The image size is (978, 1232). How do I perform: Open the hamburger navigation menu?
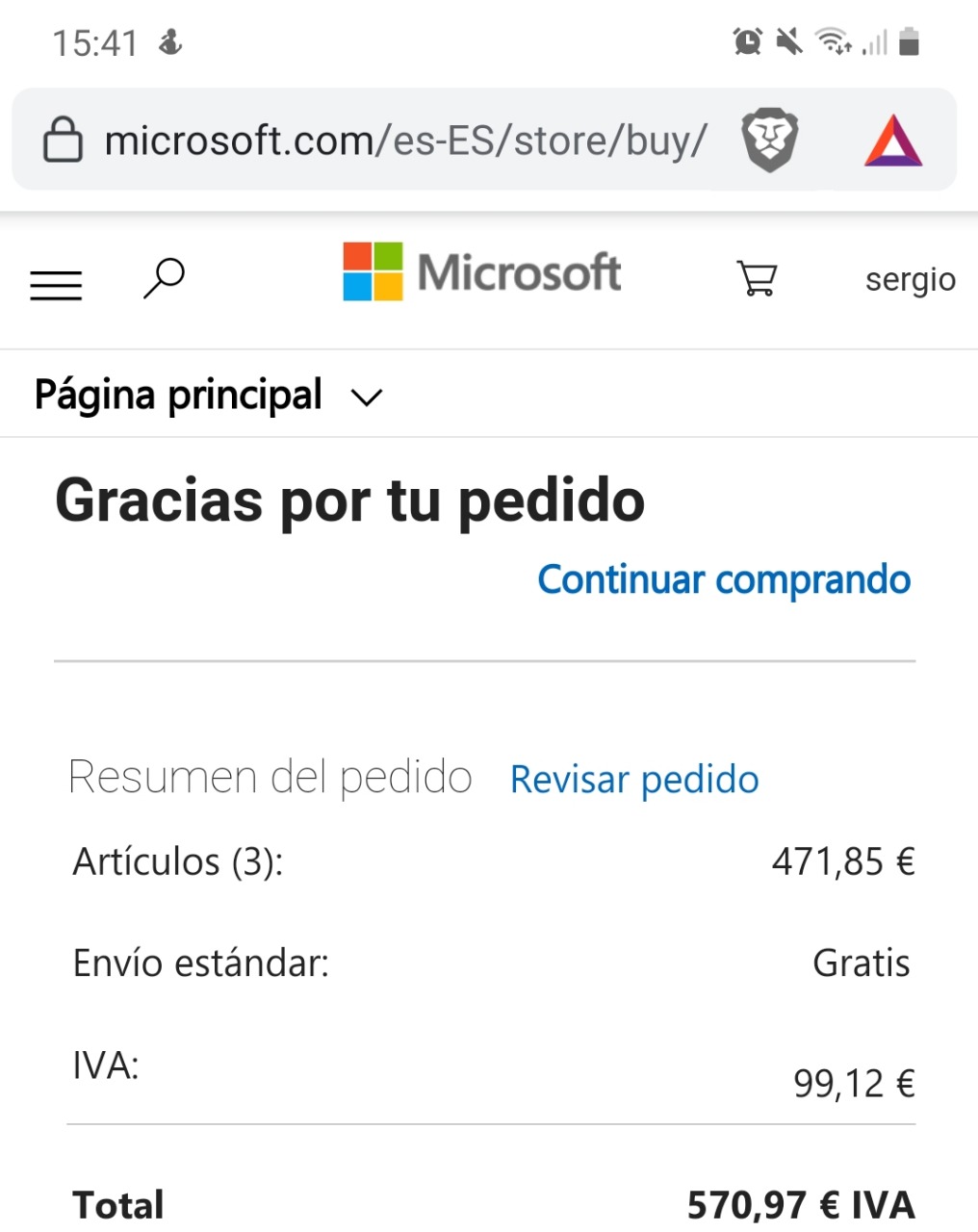pyautogui.click(x=56, y=284)
